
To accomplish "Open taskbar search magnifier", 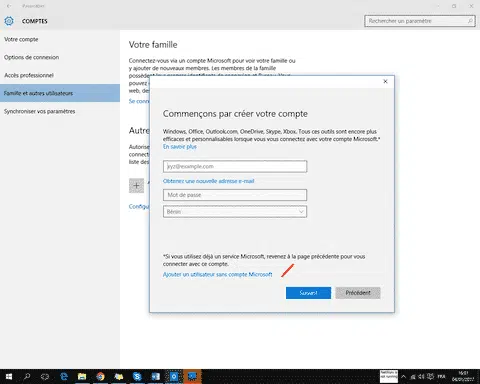I will click(27, 377).
